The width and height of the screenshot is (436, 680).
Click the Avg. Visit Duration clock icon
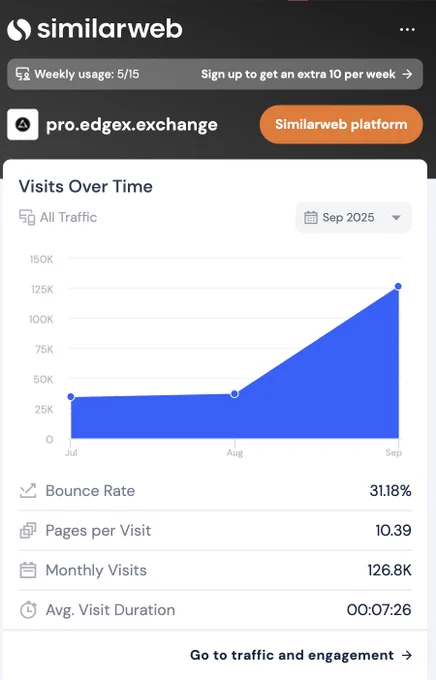click(28, 610)
